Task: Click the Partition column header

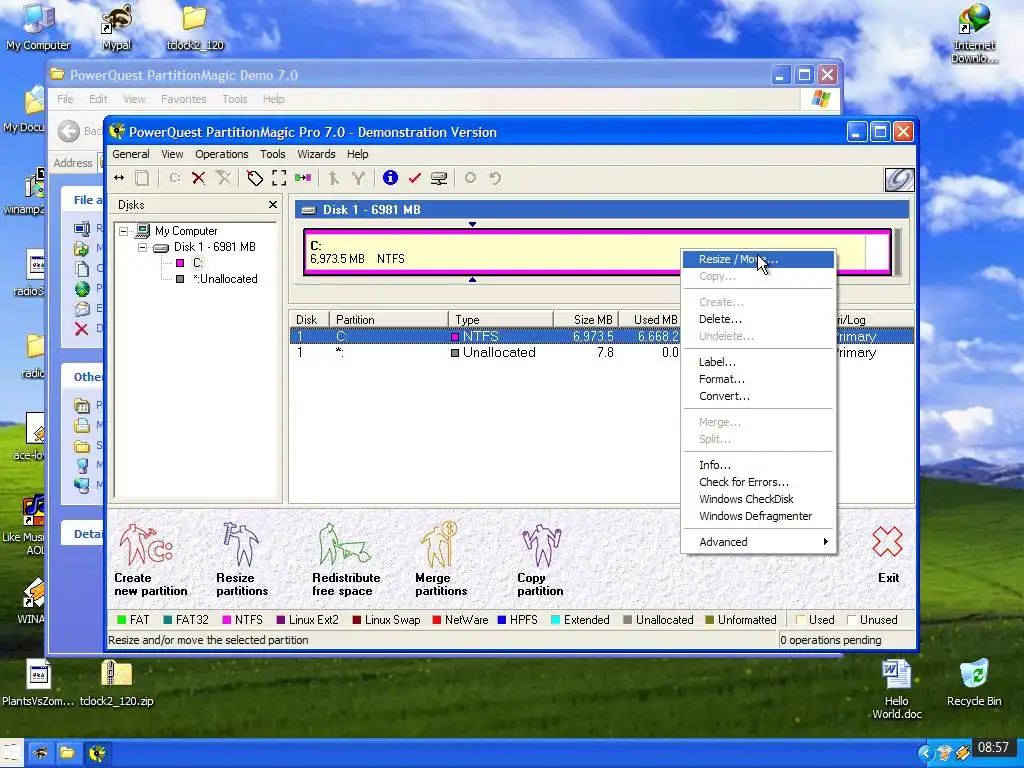Action: pos(389,319)
